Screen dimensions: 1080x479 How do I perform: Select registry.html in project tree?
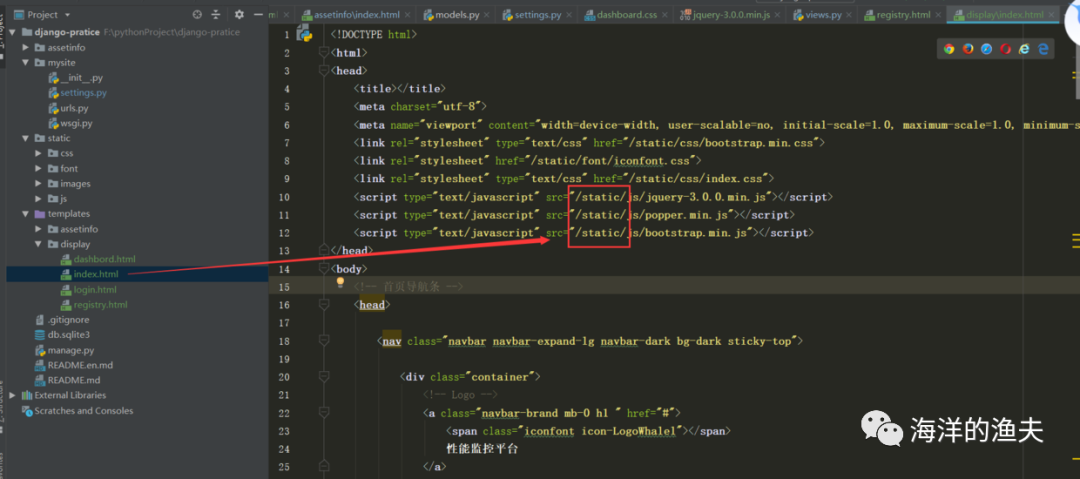click(x=100, y=305)
